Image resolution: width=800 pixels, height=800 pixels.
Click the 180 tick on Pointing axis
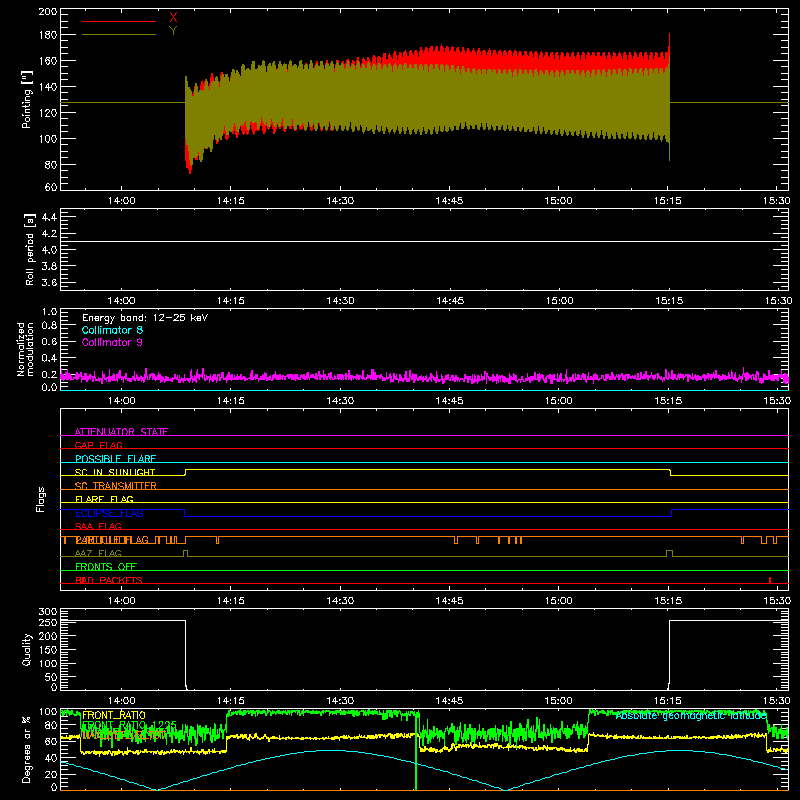tap(47, 35)
